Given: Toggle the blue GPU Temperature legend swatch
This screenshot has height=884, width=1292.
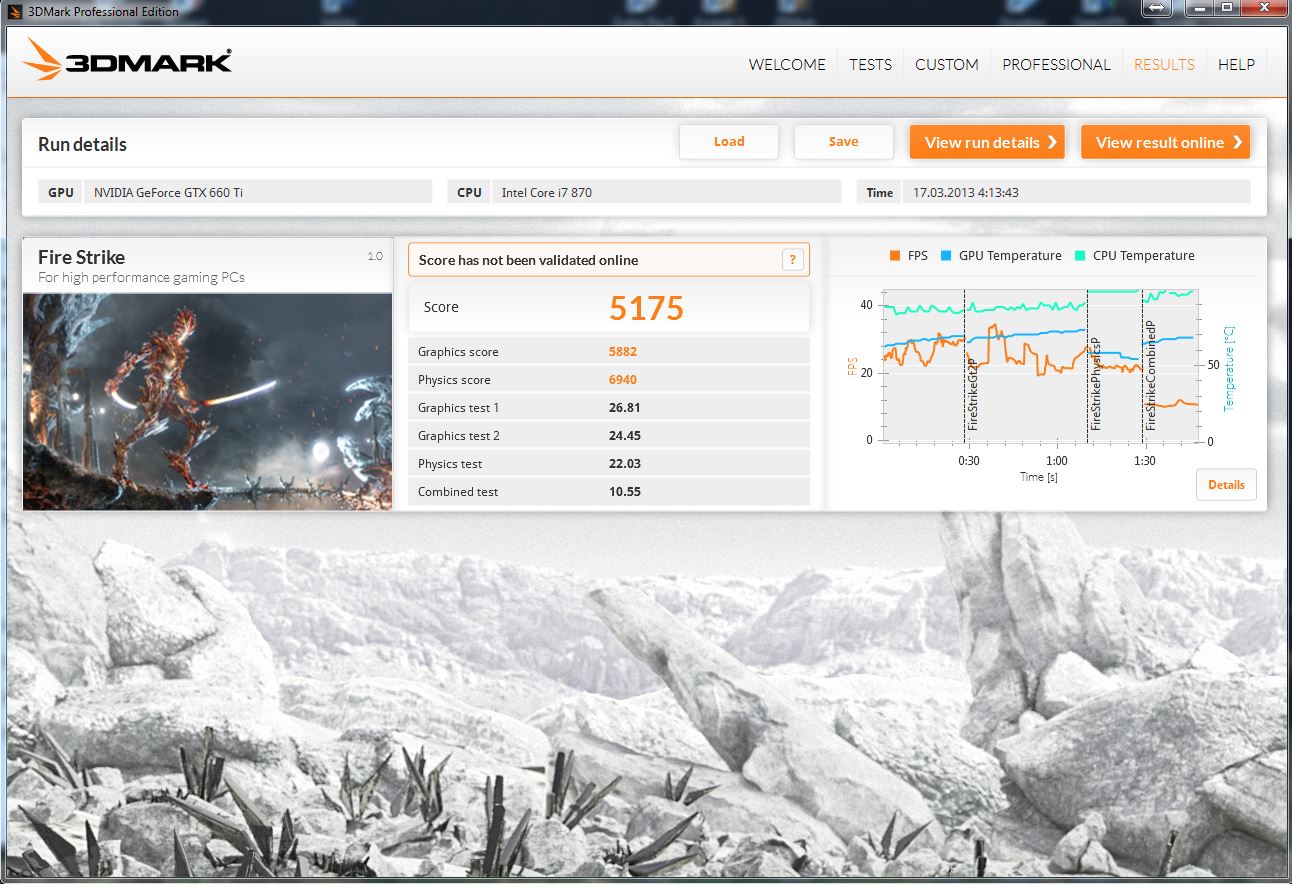Looking at the screenshot, I should pos(946,256).
